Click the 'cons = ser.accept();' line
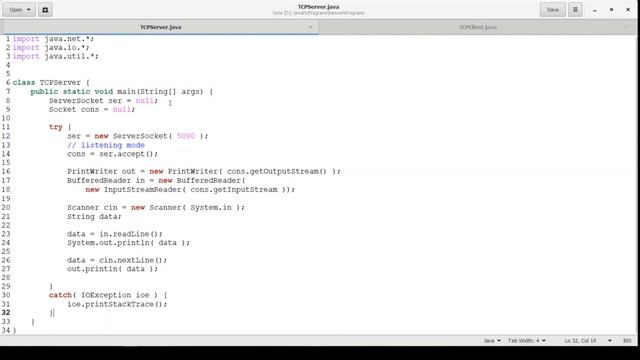Viewport: 640px width, 360px height. coord(113,154)
